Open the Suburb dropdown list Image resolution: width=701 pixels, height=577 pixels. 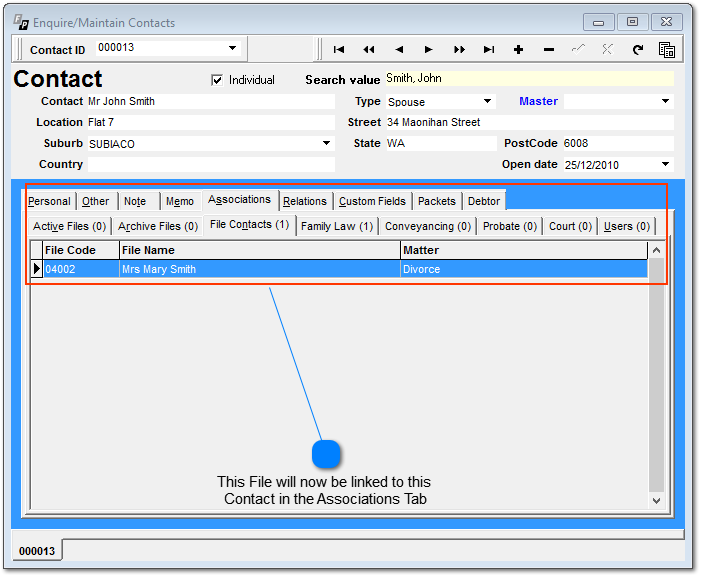[x=326, y=143]
